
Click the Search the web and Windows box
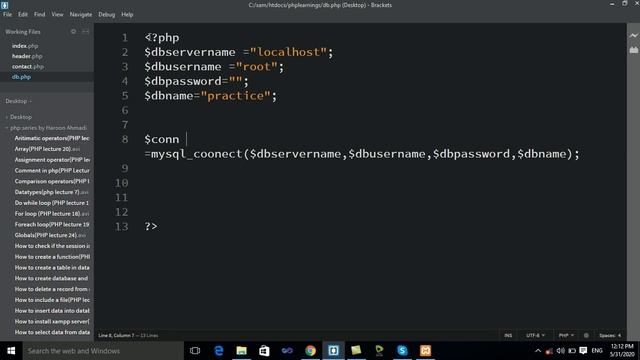[x=103, y=351]
